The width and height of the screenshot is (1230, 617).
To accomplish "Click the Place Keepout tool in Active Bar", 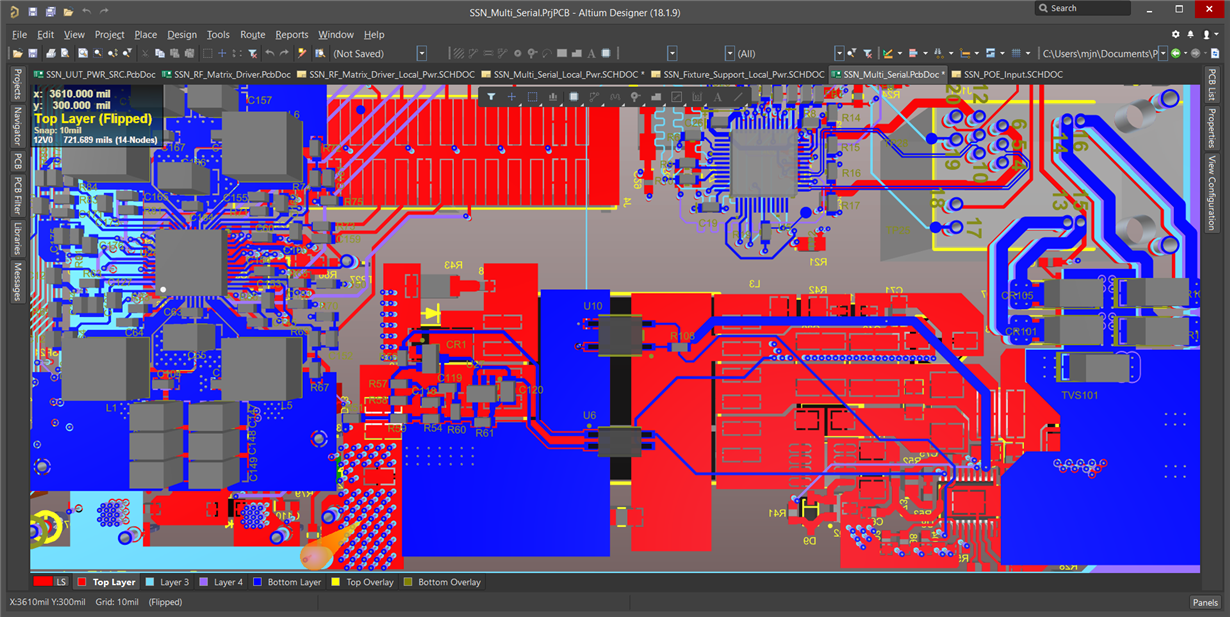I will coord(676,97).
